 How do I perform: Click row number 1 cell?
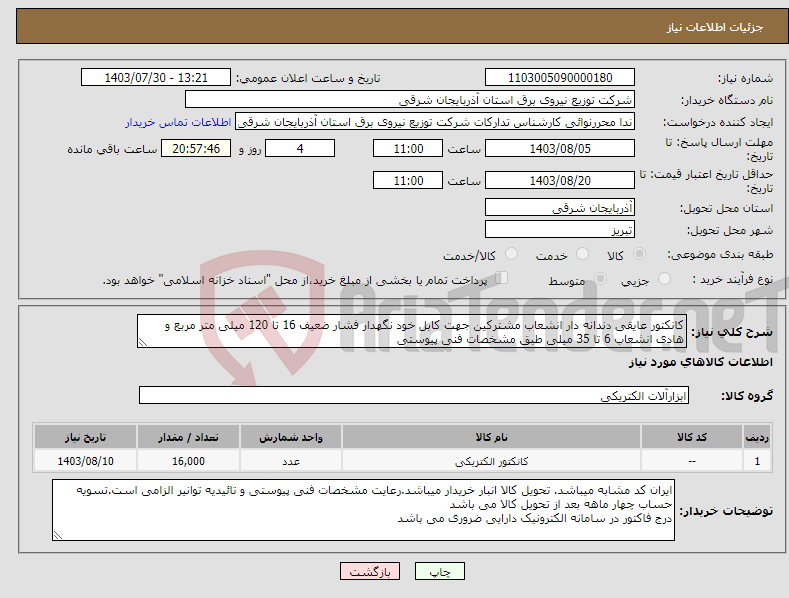(x=757, y=461)
